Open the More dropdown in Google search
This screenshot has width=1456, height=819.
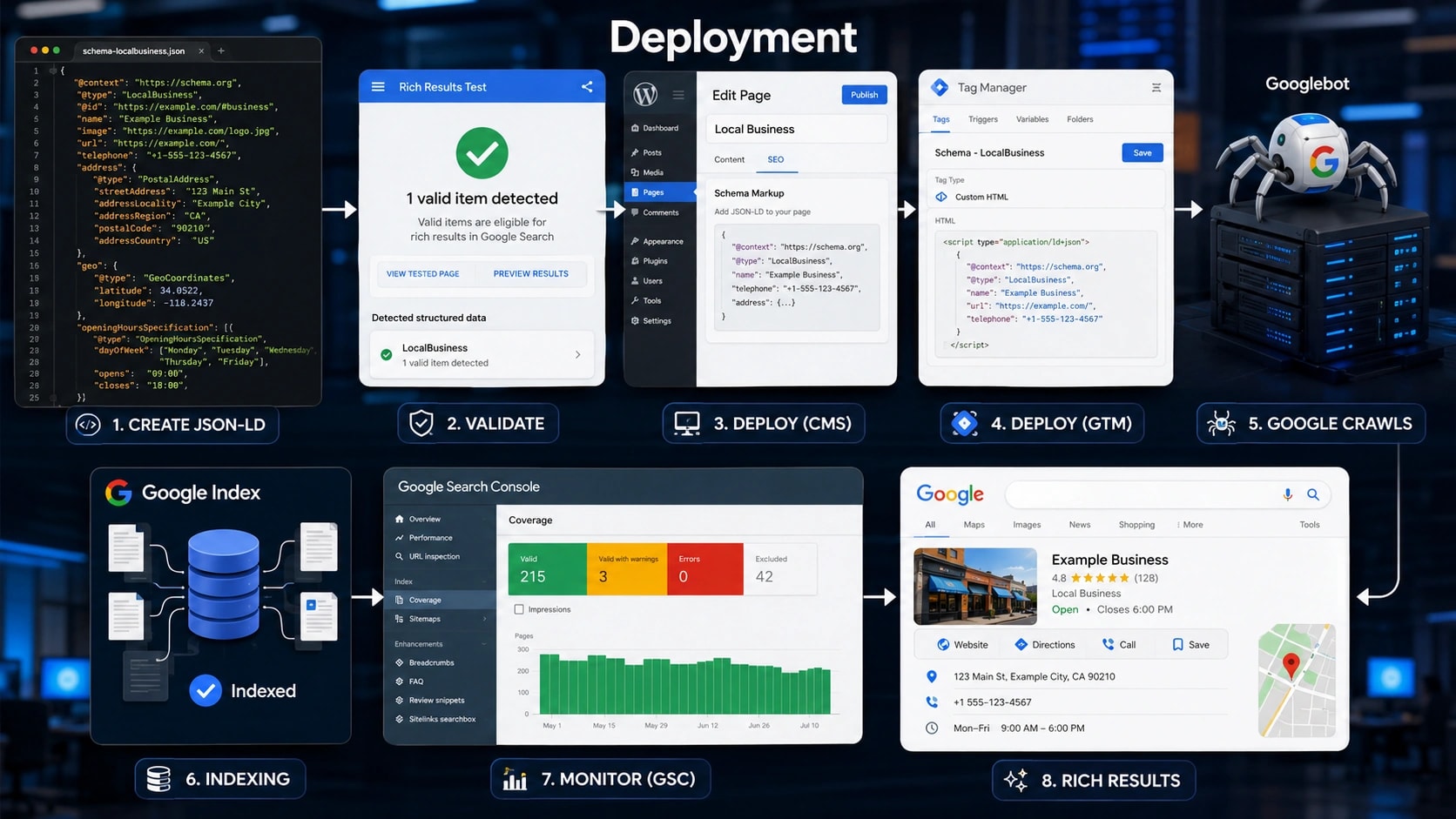(x=1190, y=525)
